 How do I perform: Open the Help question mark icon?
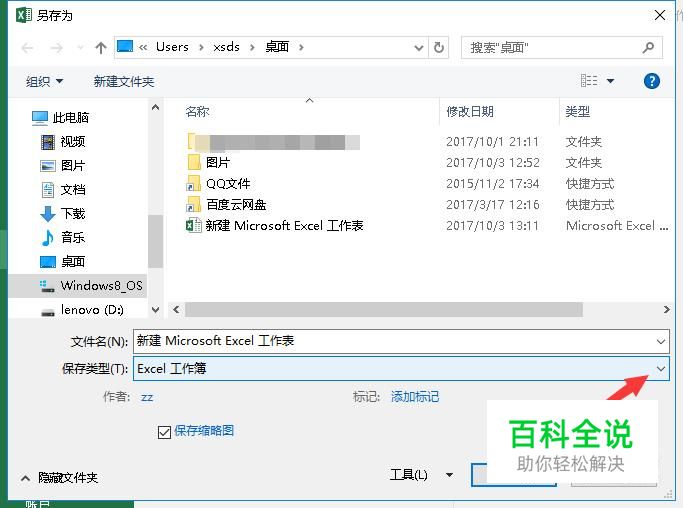point(652,81)
